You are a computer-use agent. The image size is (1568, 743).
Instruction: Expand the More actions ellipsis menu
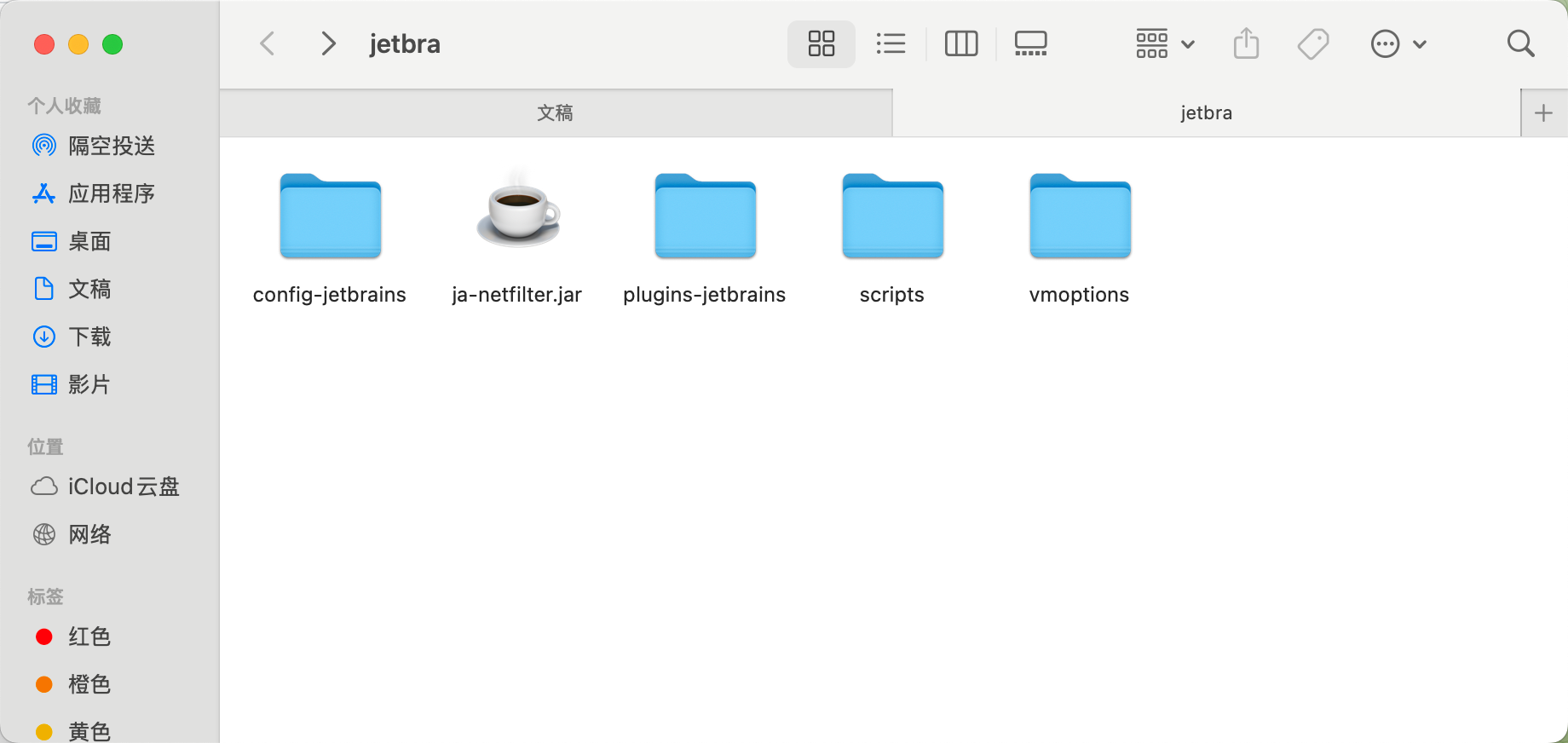[1398, 43]
